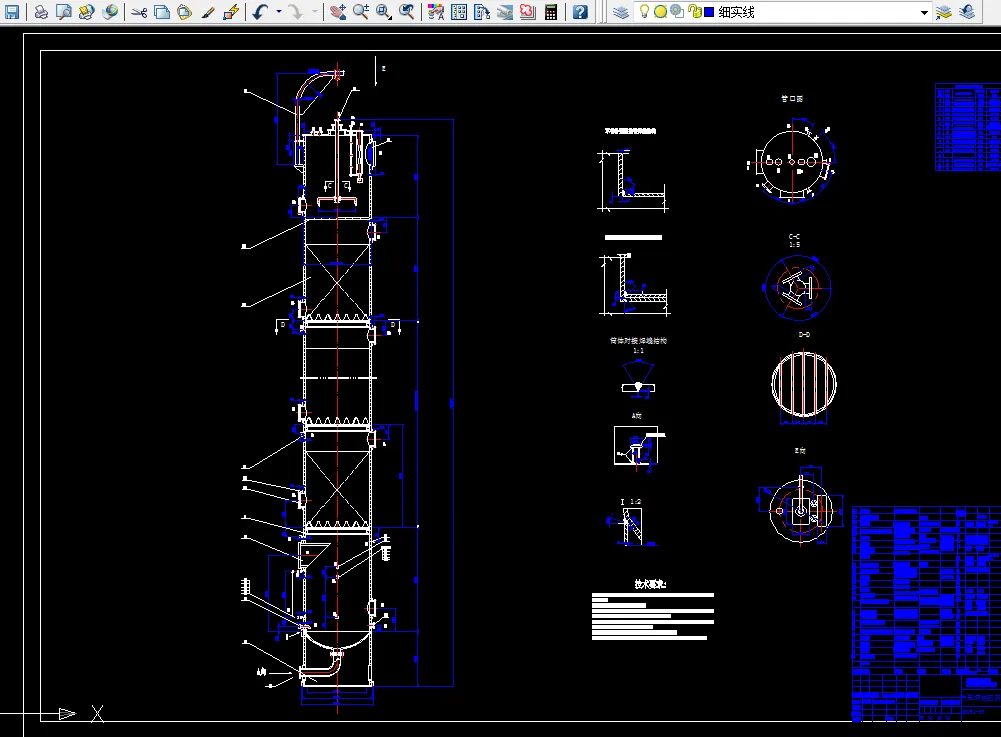The image size is (1001, 737).
Task: Open the DesignCenter icon
Action: tap(459, 11)
